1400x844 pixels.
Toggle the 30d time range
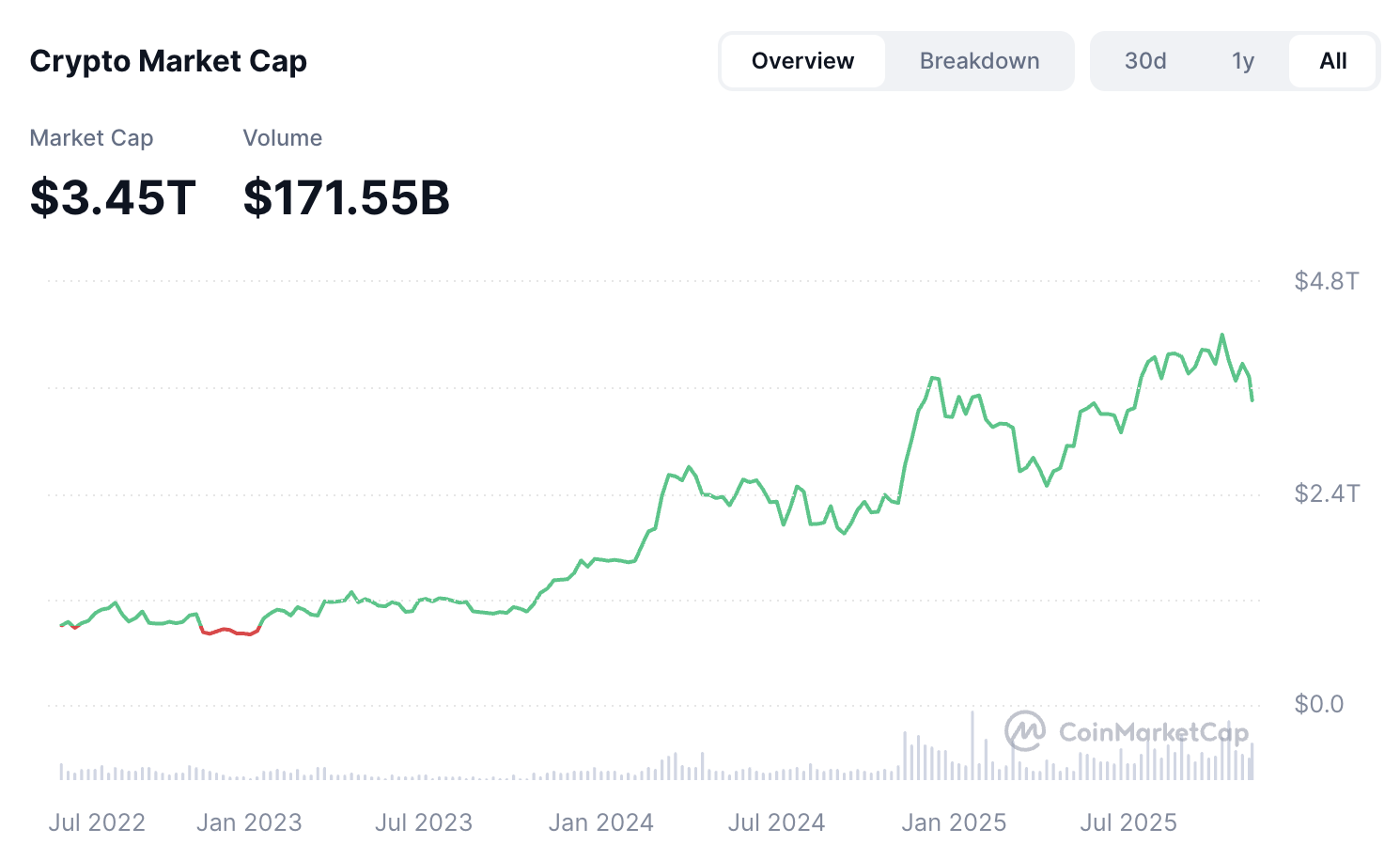[1146, 60]
